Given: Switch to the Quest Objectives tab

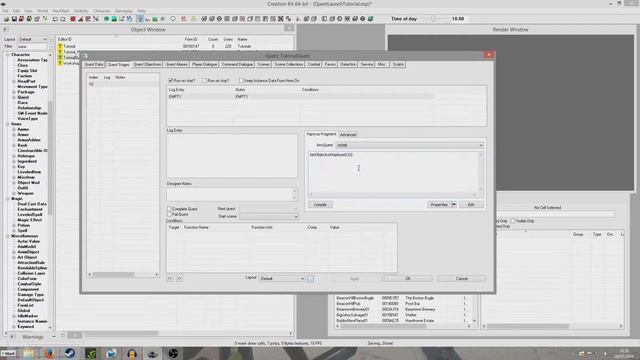Looking at the screenshot, I should coord(147,64).
